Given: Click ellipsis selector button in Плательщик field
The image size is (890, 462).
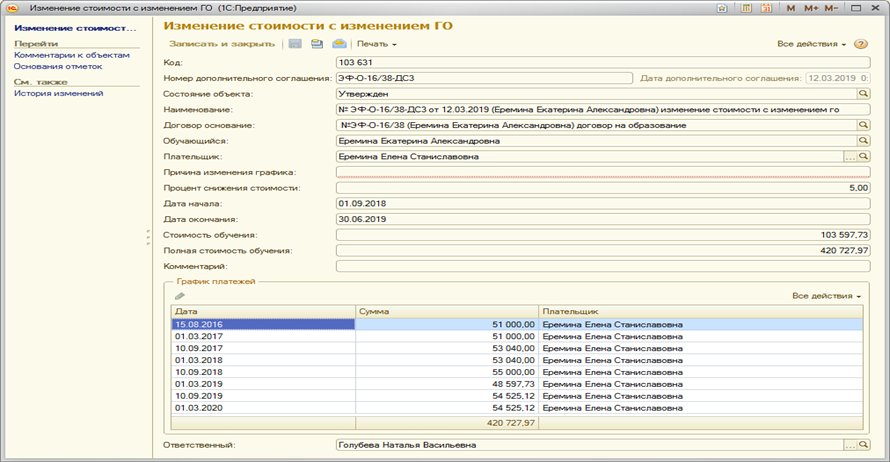Looking at the screenshot, I should pyautogui.click(x=851, y=157).
